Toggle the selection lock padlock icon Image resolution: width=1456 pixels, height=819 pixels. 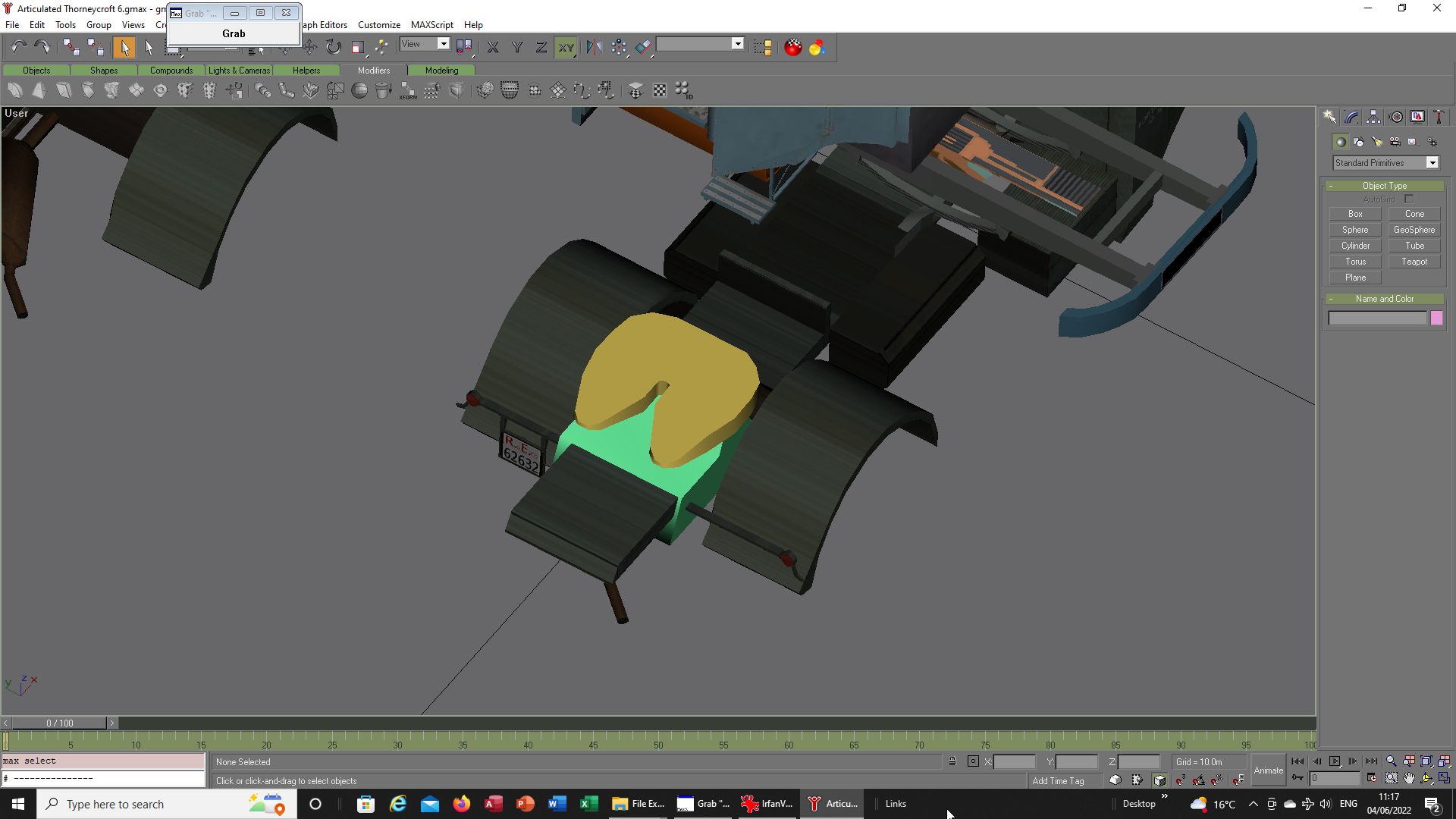pyautogui.click(x=952, y=761)
